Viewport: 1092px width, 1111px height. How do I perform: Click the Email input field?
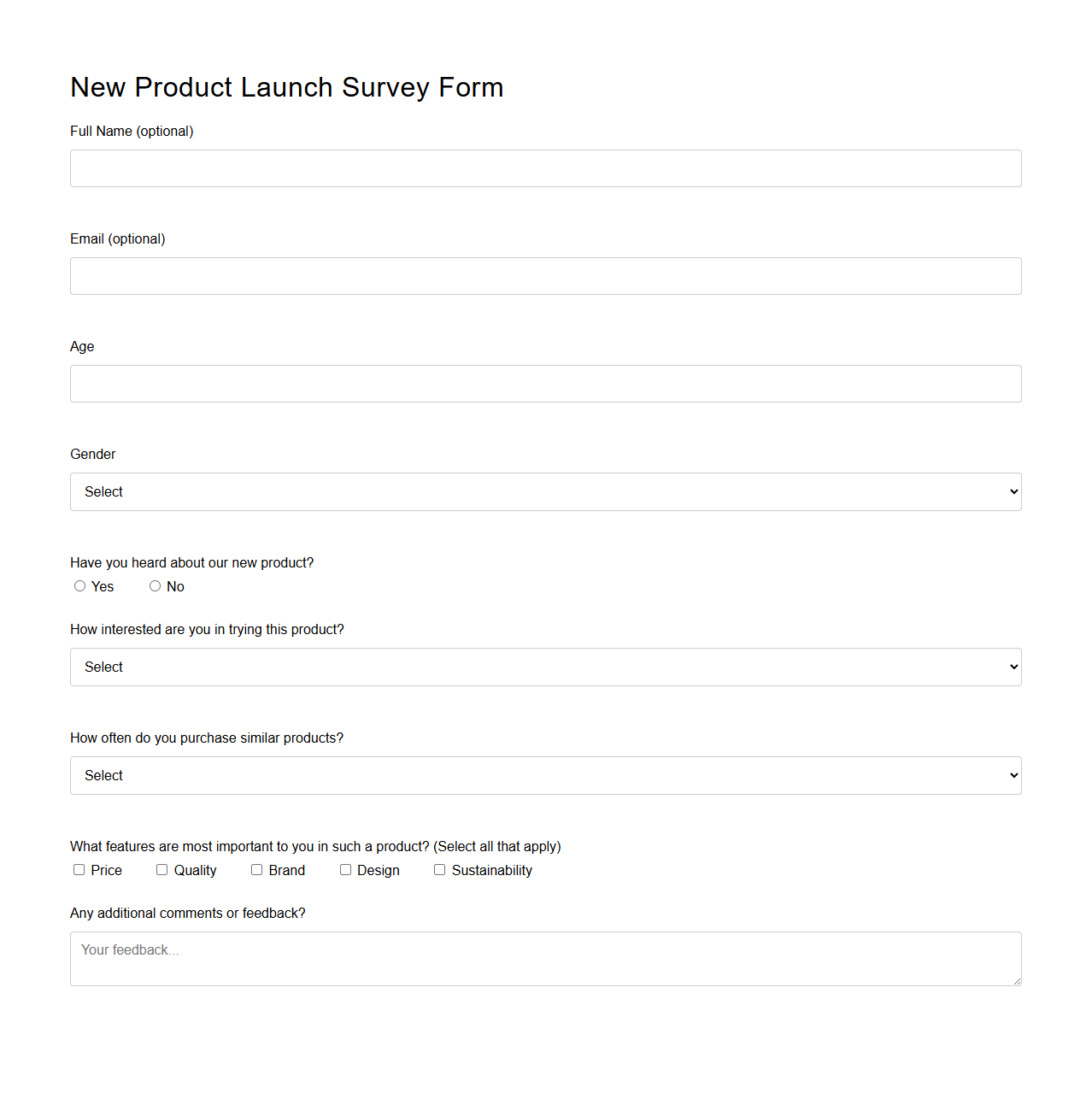pyautogui.click(x=545, y=276)
